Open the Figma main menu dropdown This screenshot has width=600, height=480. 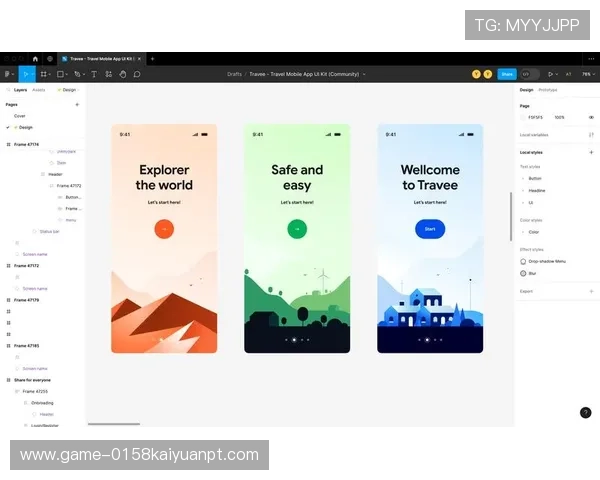click(x=8, y=74)
